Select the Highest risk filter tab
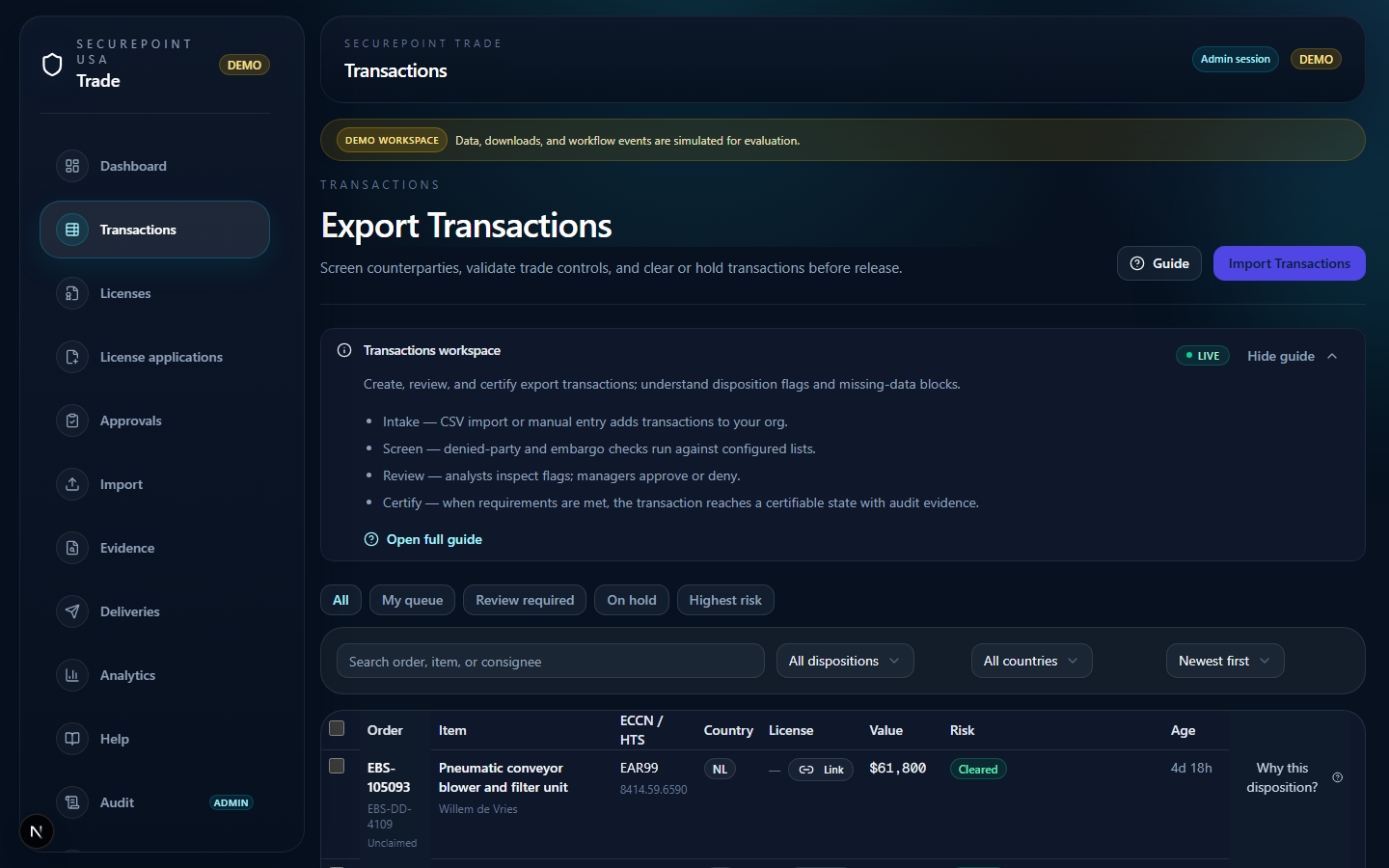Screen dimensions: 1389x868 tap(725, 600)
